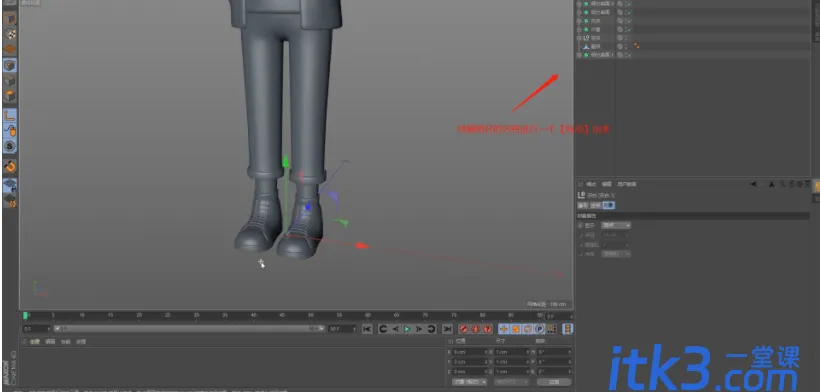Go to start of animation
820x392 pixels.
click(367, 329)
